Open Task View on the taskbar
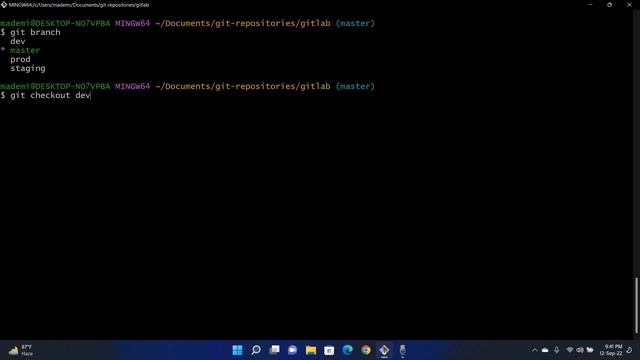This screenshot has width=640, height=360. (274, 350)
